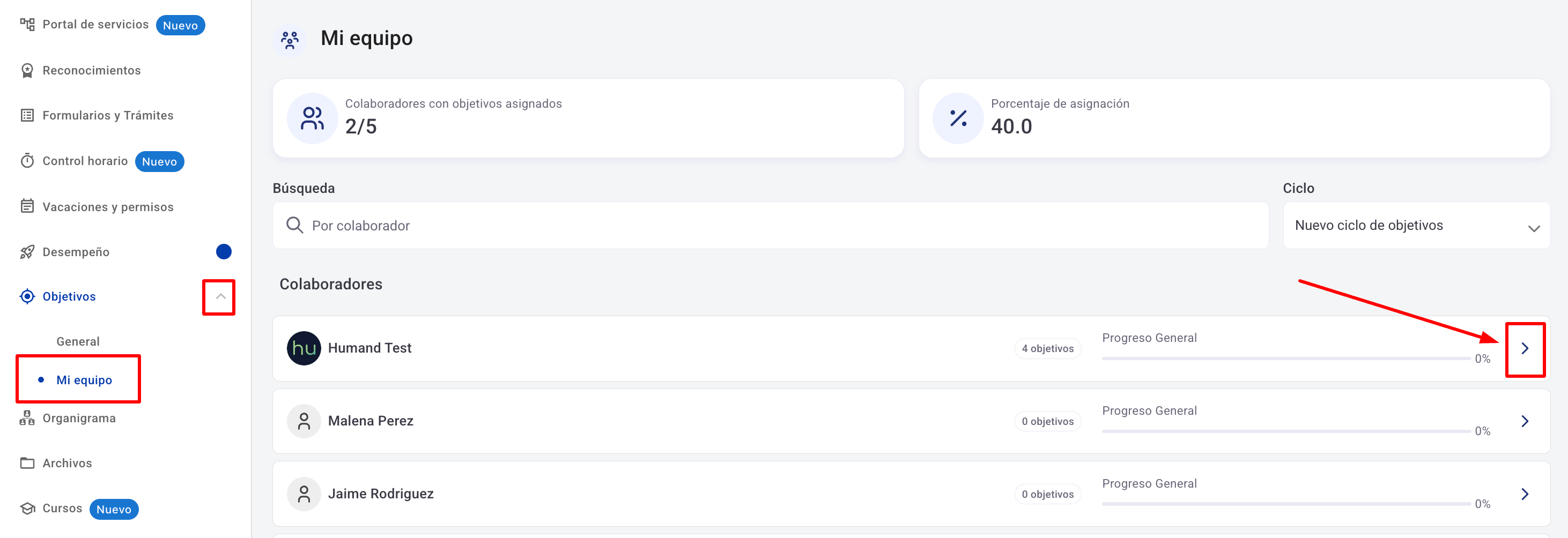Screen dimensions: 1568x538
Task: Select the General submenu item
Action: point(78,342)
